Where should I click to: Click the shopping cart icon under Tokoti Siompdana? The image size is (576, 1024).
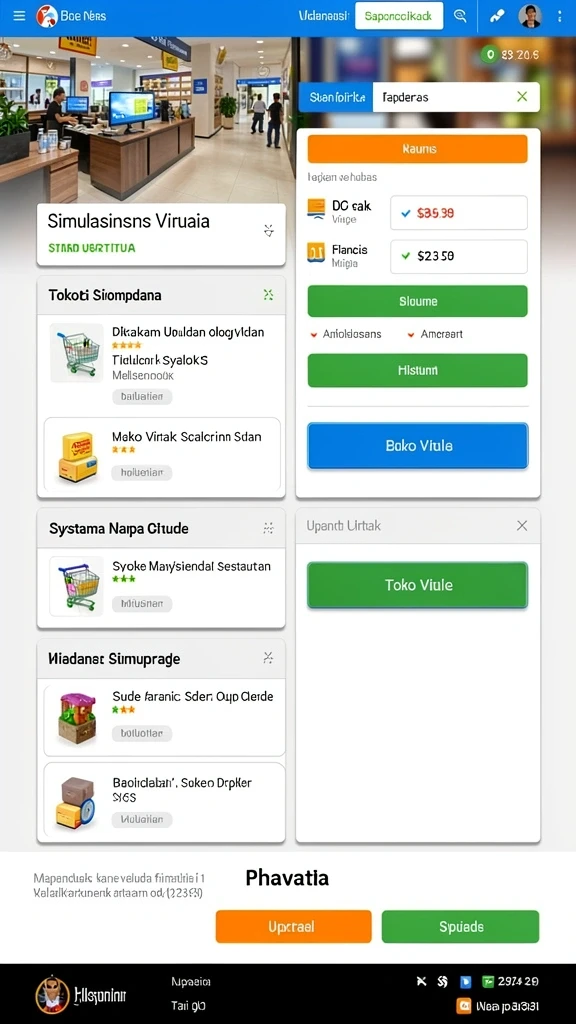pyautogui.click(x=78, y=353)
